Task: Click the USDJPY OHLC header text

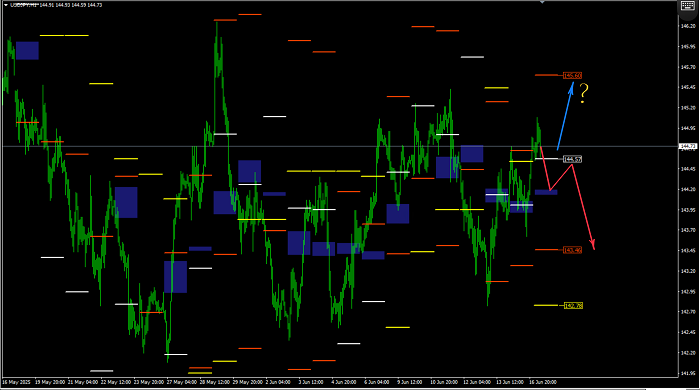Action: (56, 5)
